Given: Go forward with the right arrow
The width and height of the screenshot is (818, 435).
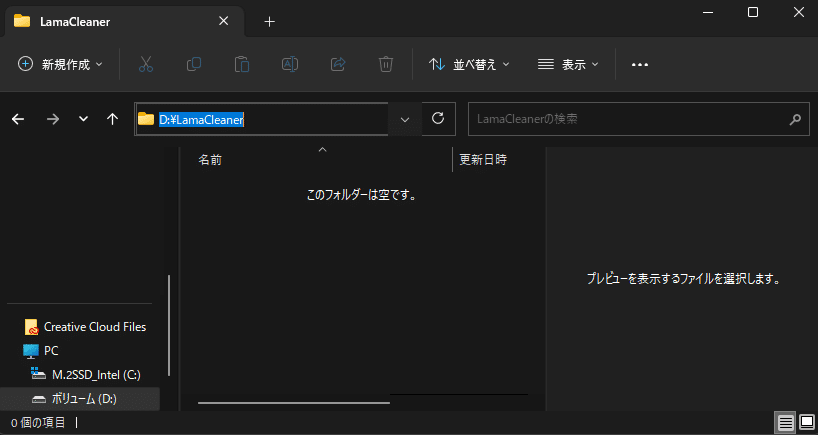Looking at the screenshot, I should pyautogui.click(x=53, y=119).
